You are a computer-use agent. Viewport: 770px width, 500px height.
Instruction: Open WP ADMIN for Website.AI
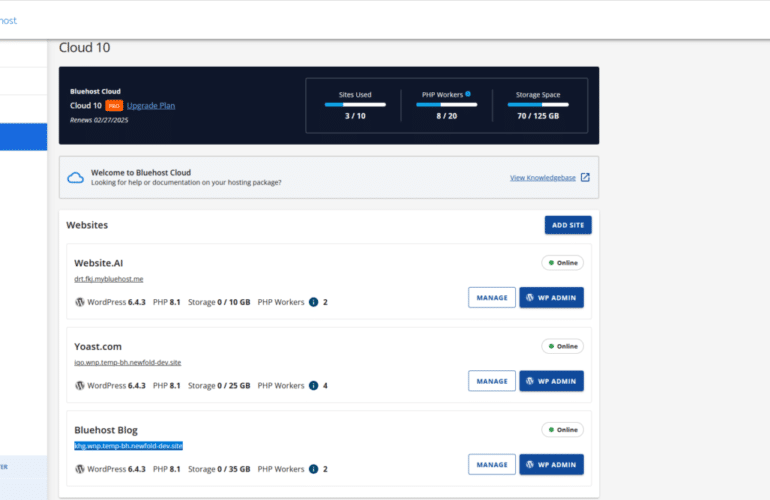click(x=551, y=298)
